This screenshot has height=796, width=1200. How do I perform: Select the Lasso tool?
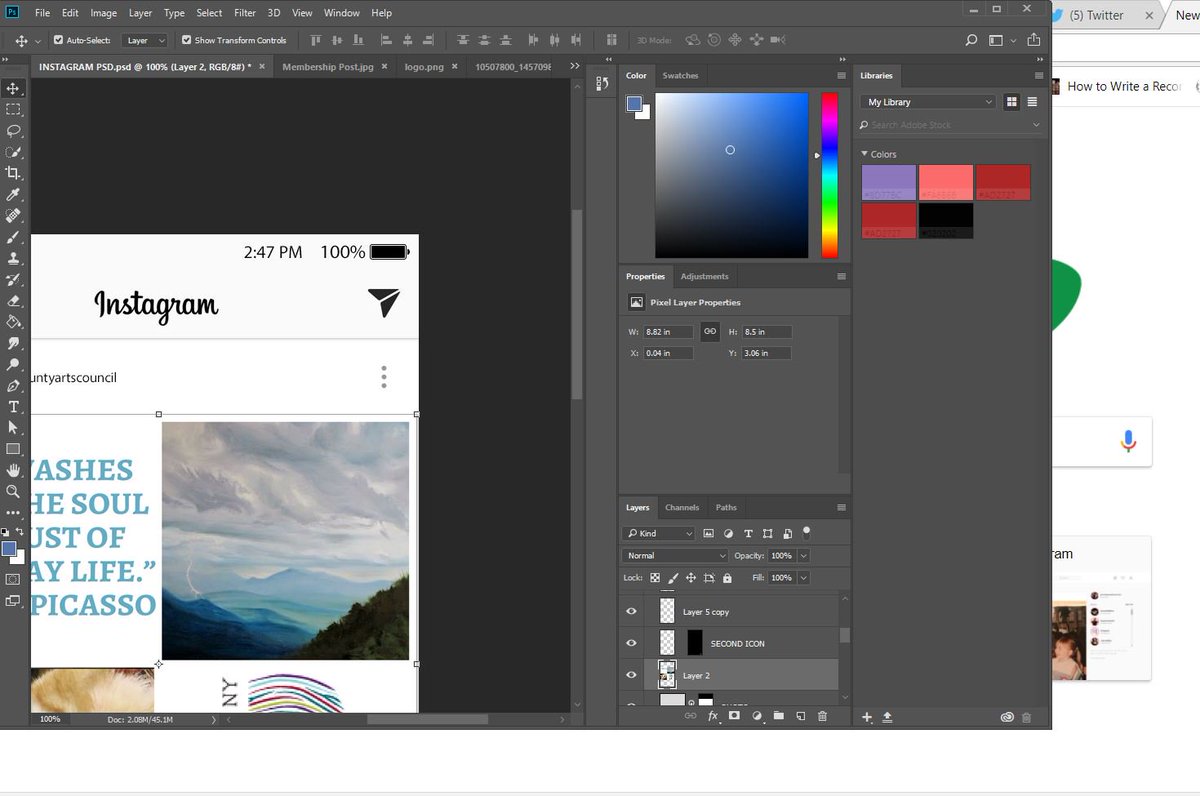pos(14,131)
